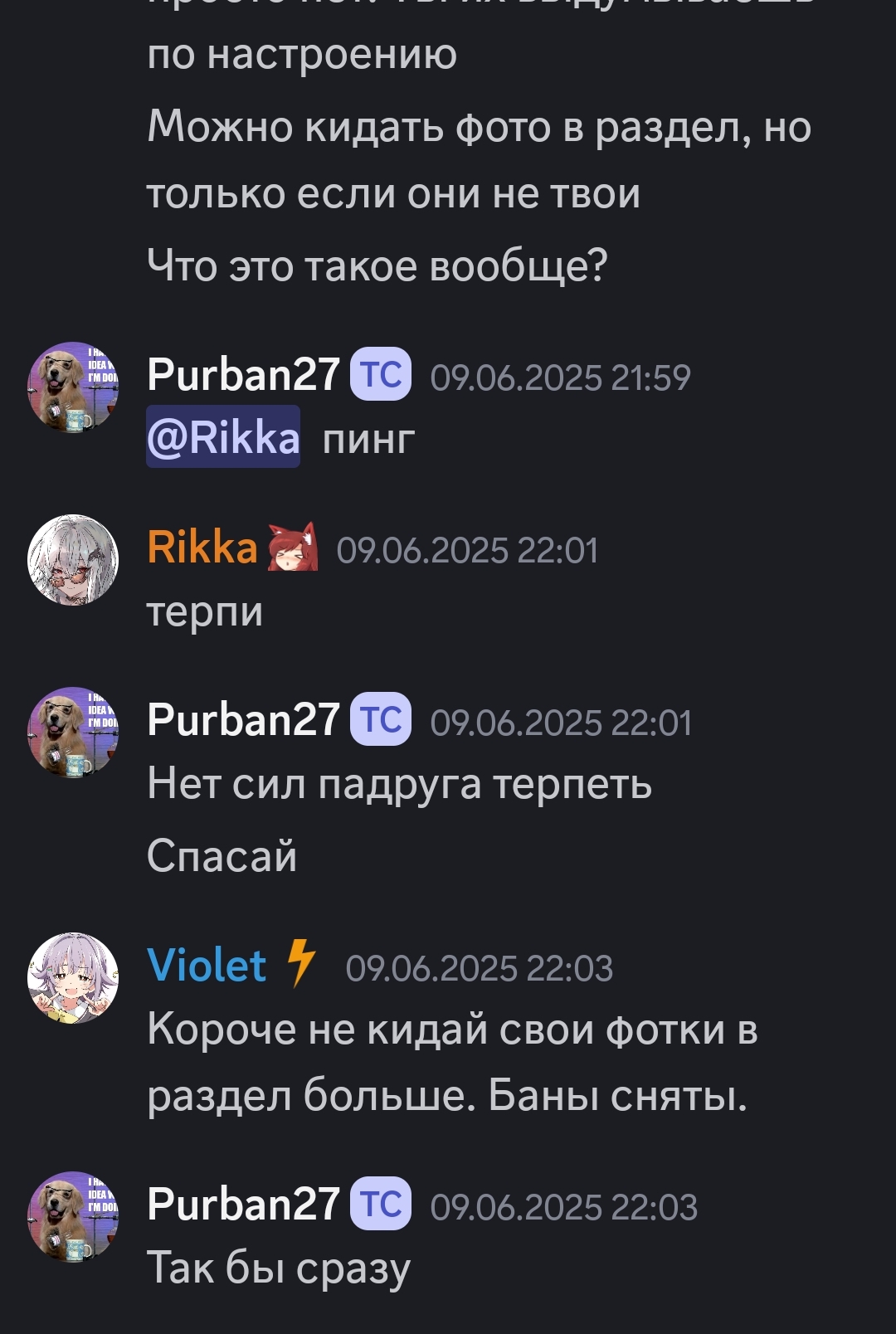The width and height of the screenshot is (896, 1334).
Task: Tap the TC tag on the 21:59 message
Action: (x=381, y=374)
